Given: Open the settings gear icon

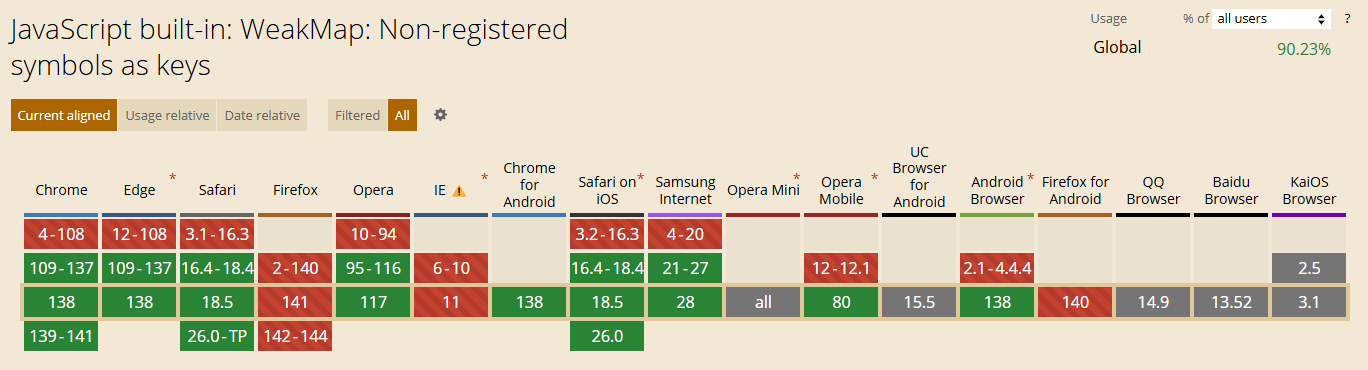Looking at the screenshot, I should pos(440,115).
